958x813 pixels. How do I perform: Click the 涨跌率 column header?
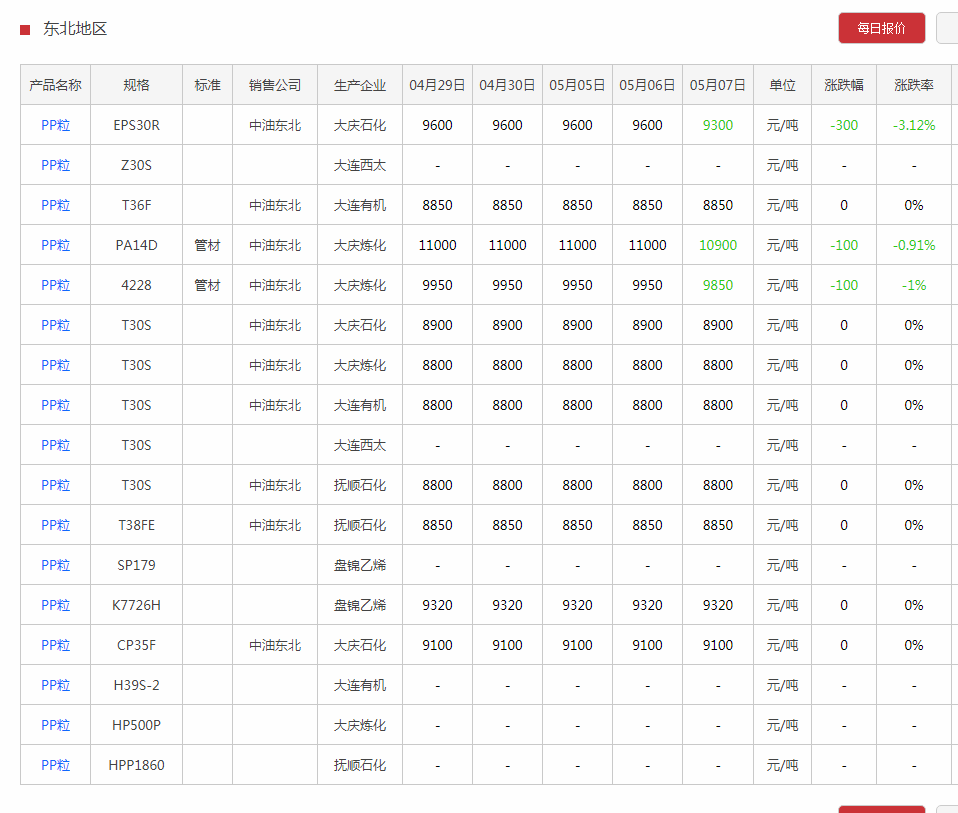point(914,85)
